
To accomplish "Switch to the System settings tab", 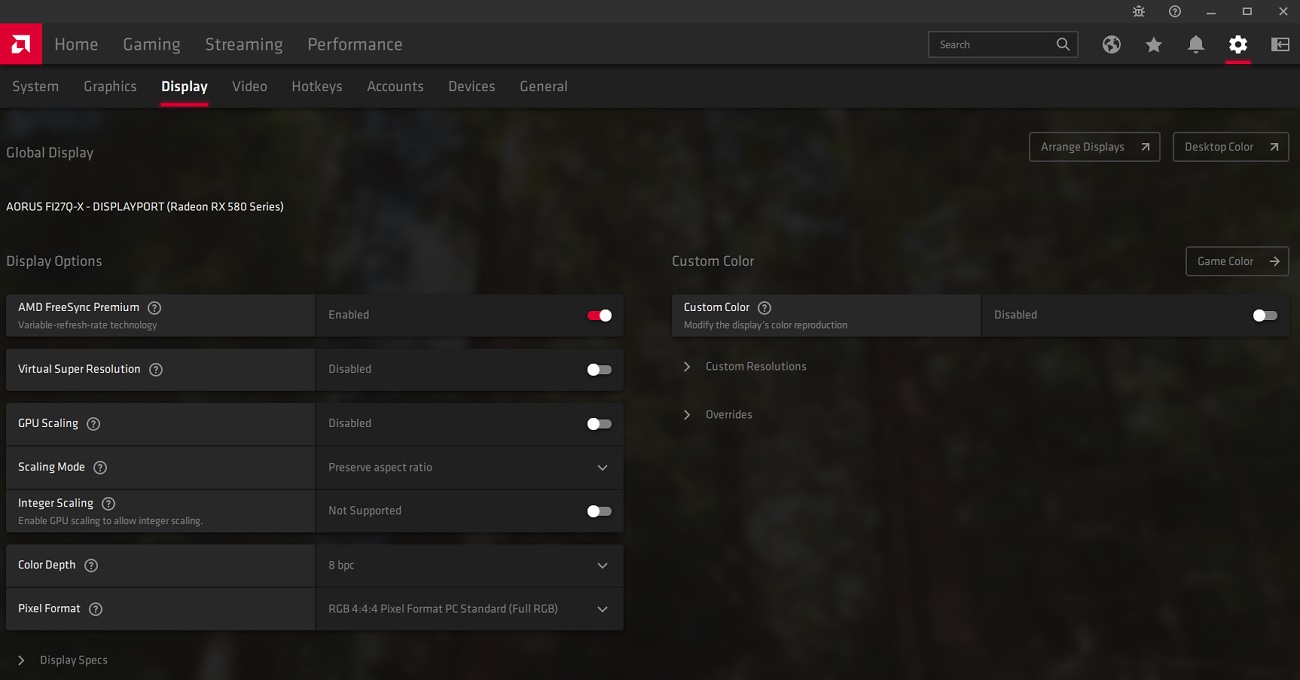I will (x=36, y=87).
